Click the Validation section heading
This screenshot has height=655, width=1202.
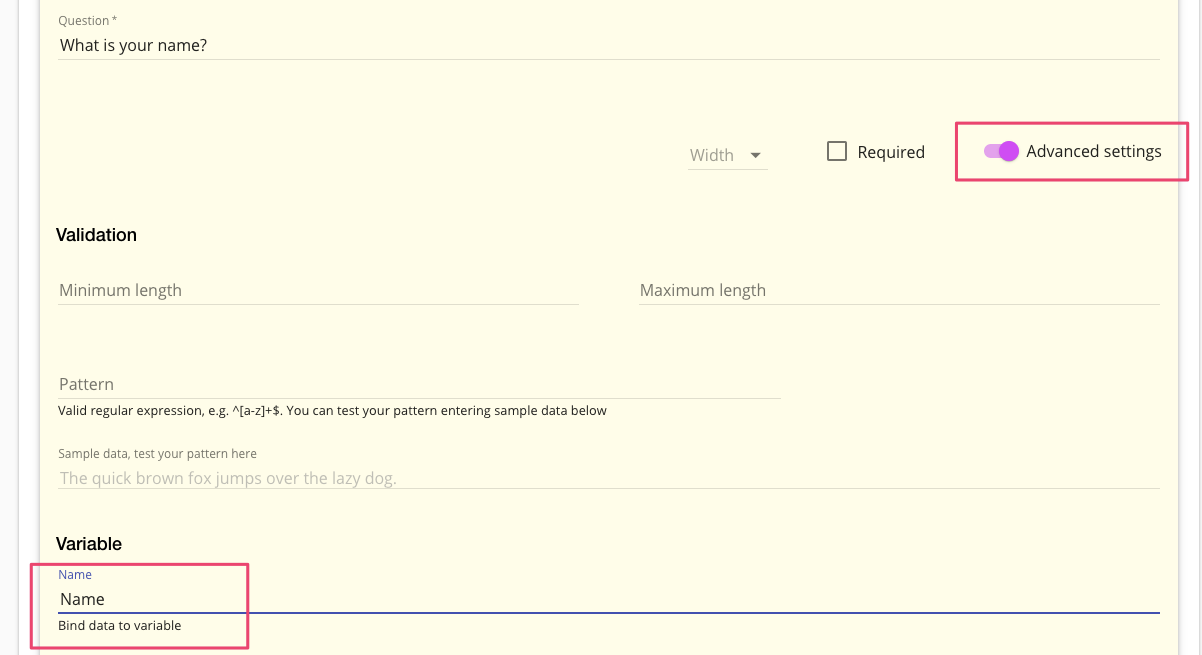[96, 235]
